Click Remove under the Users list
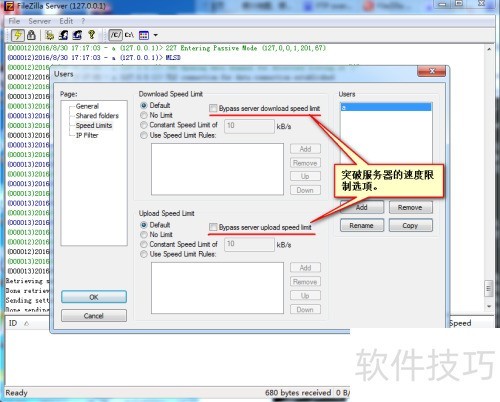 (x=410, y=207)
